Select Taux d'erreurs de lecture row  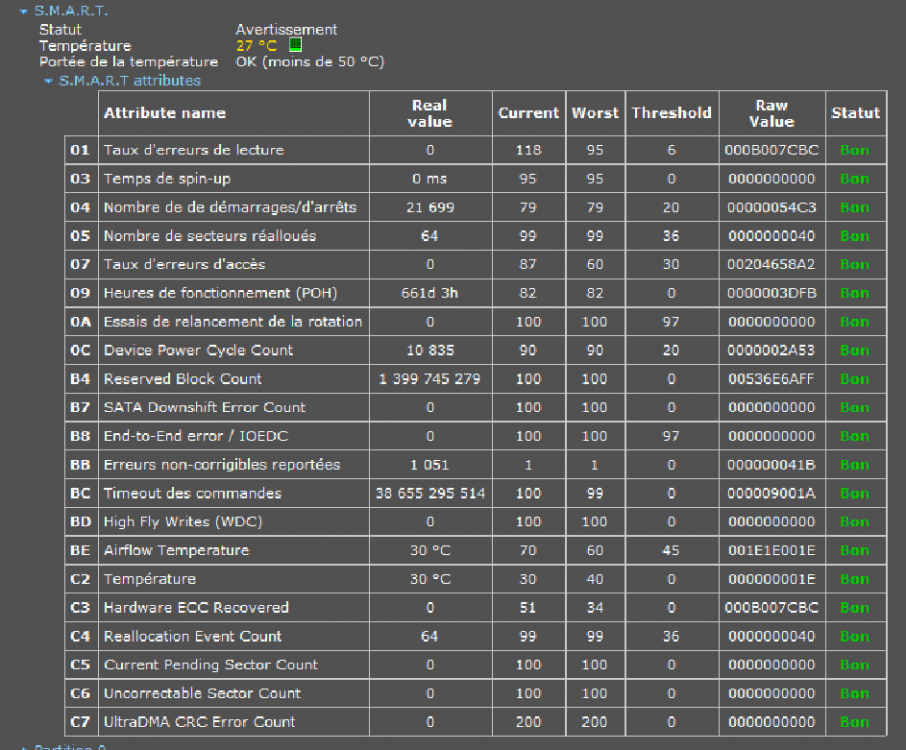point(476,150)
